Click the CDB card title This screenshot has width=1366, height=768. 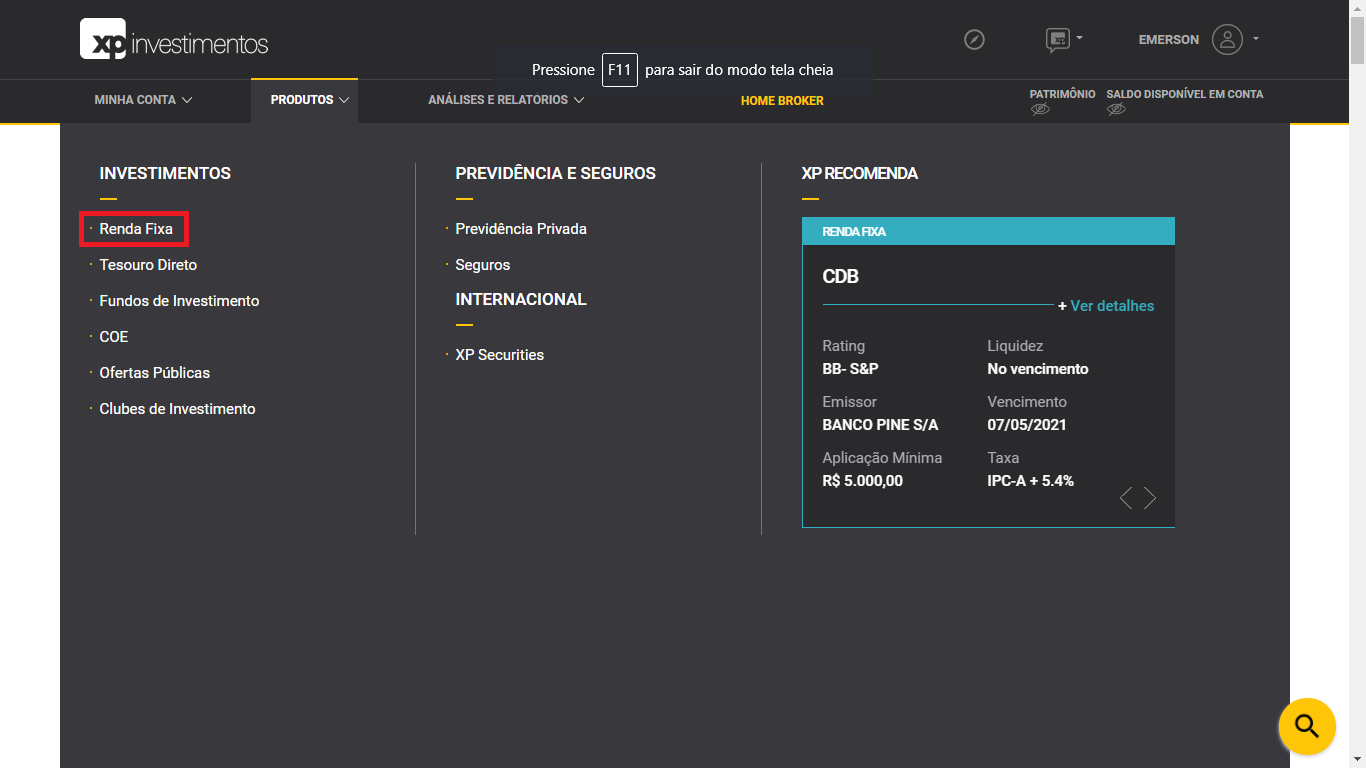point(841,276)
